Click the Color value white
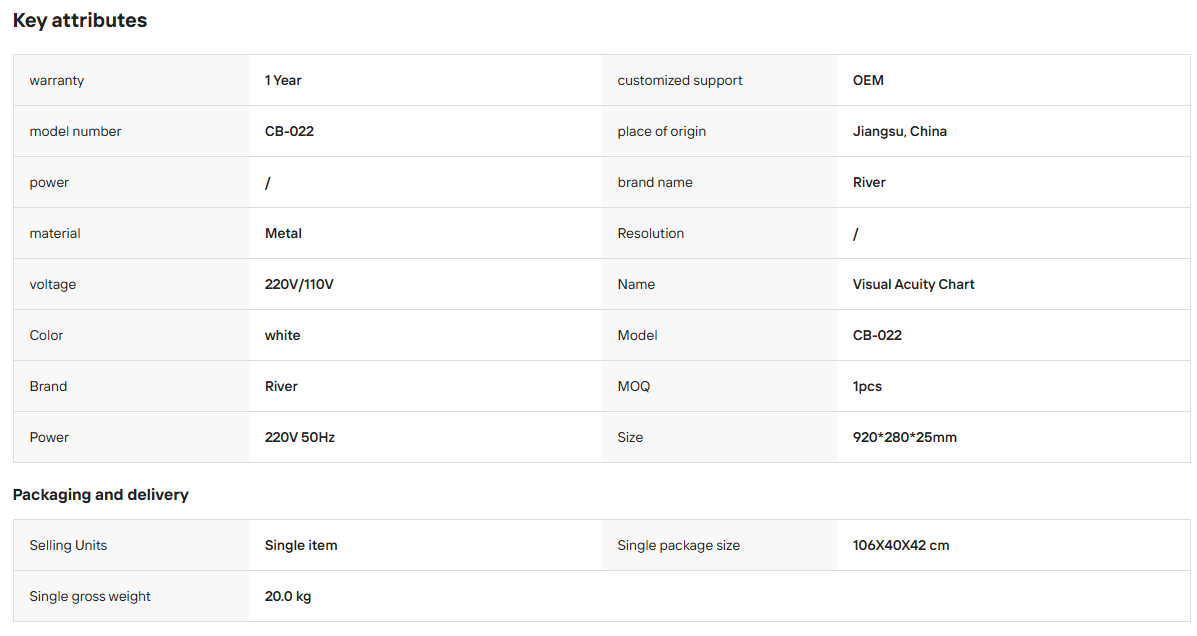Viewport: 1197px width, 636px height. (282, 335)
